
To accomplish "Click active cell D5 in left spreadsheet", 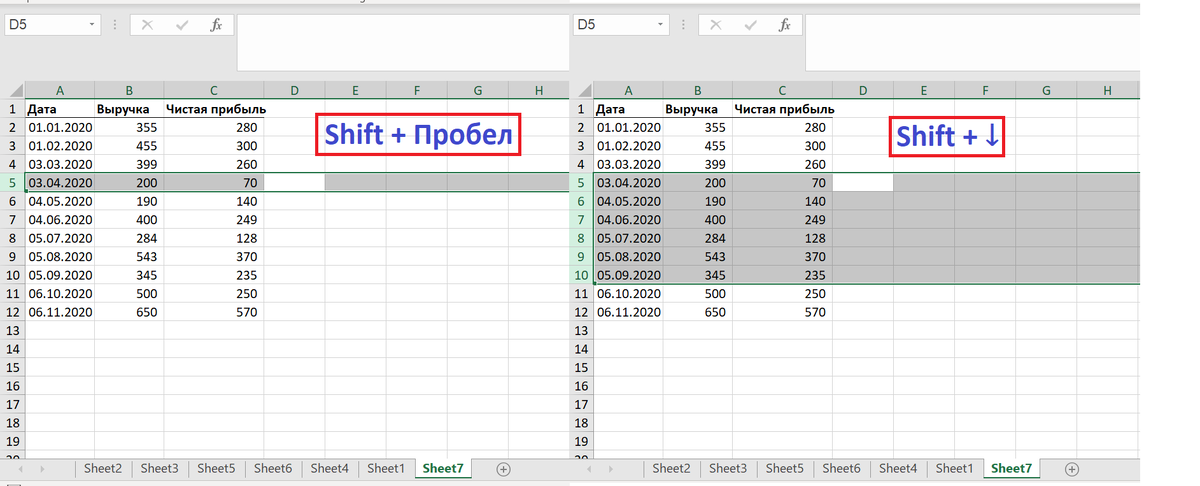I will 294,182.
